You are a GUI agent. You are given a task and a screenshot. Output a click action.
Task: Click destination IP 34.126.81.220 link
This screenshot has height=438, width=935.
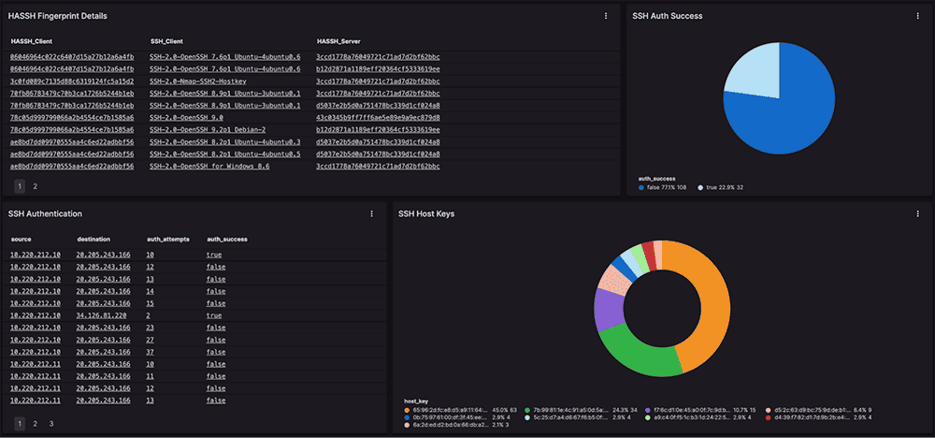point(104,314)
